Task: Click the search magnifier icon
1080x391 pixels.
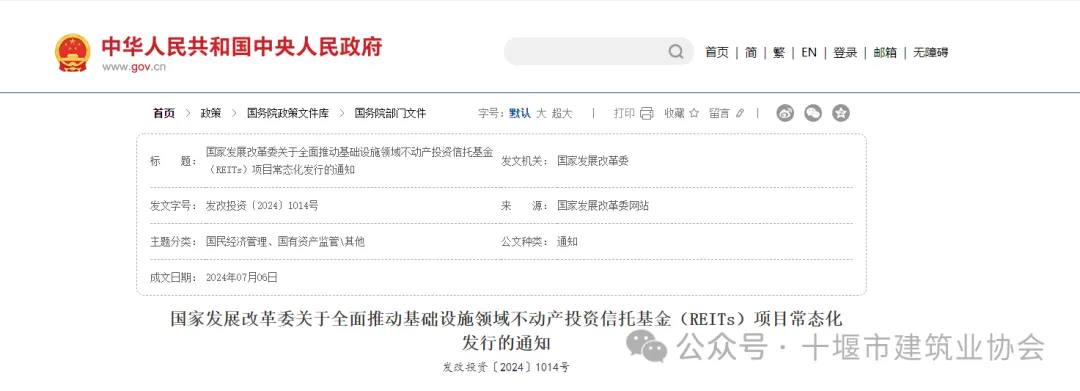Action: (676, 52)
